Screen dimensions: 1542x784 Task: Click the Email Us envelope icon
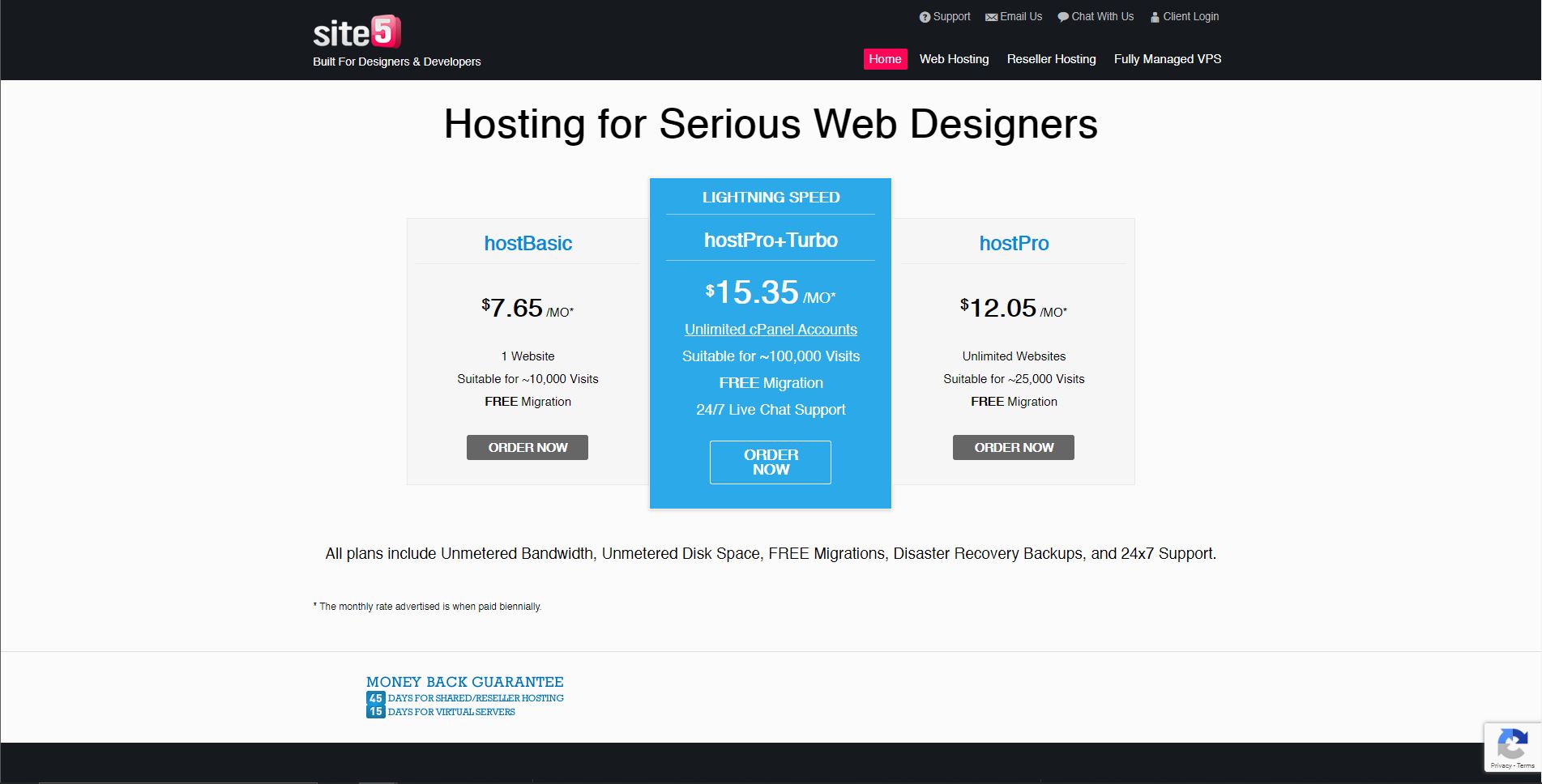(991, 17)
